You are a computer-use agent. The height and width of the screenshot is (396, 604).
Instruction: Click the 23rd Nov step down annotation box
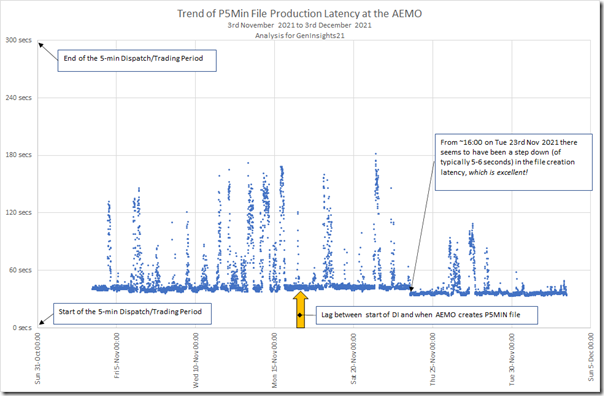(x=514, y=162)
